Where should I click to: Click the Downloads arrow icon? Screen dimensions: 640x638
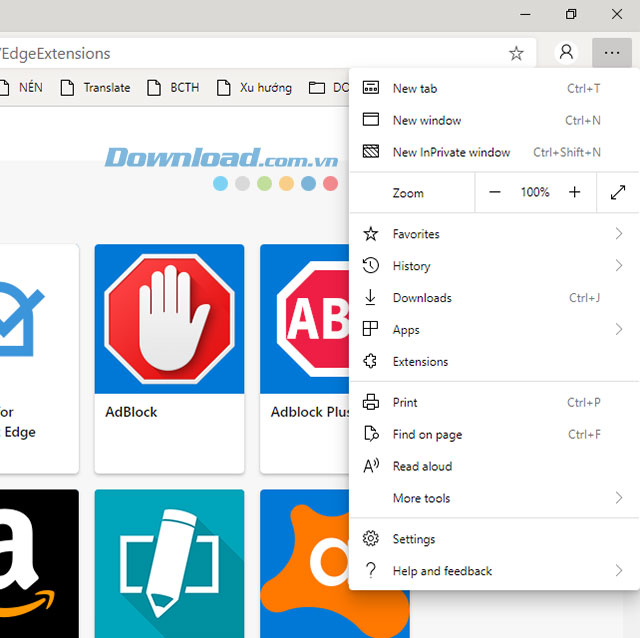coord(370,298)
